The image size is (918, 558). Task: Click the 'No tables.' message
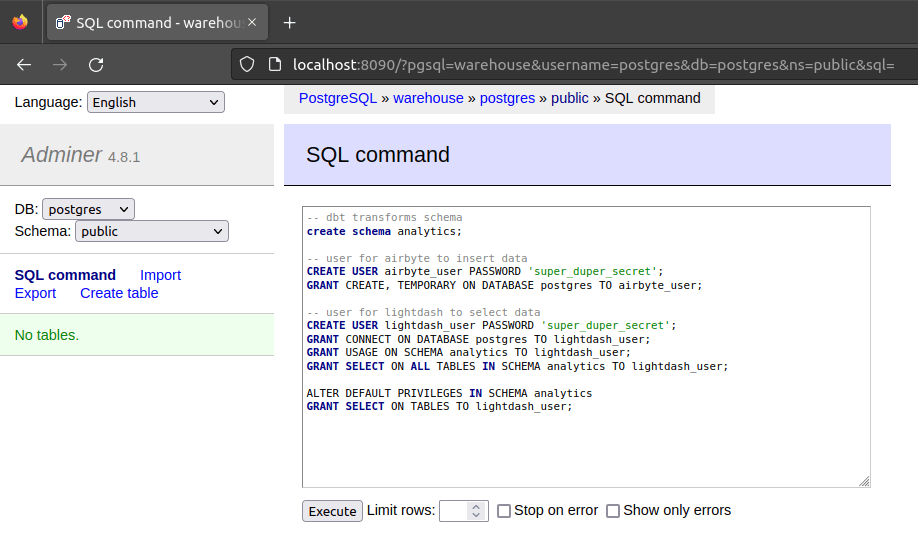[47, 335]
